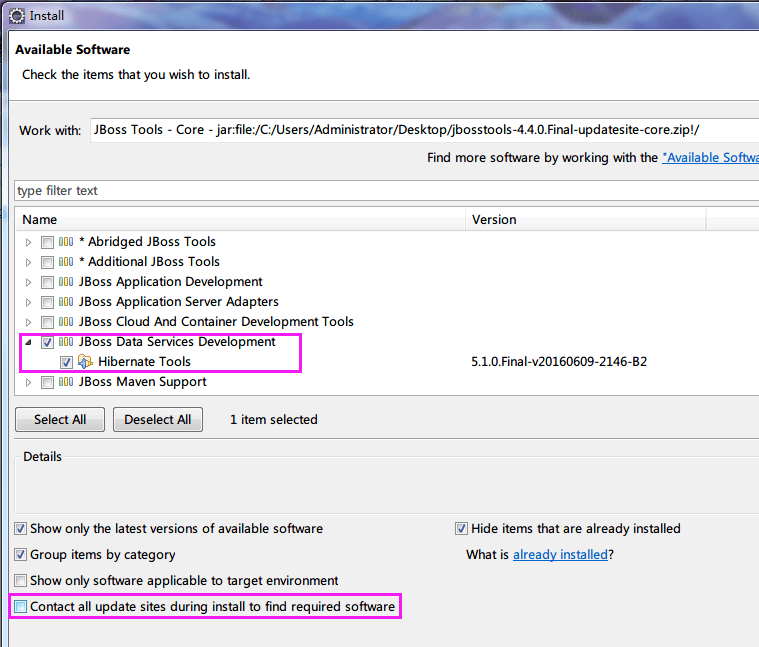Enable Show only software applicable to target environment
The width and height of the screenshot is (759, 647).
[x=20, y=580]
